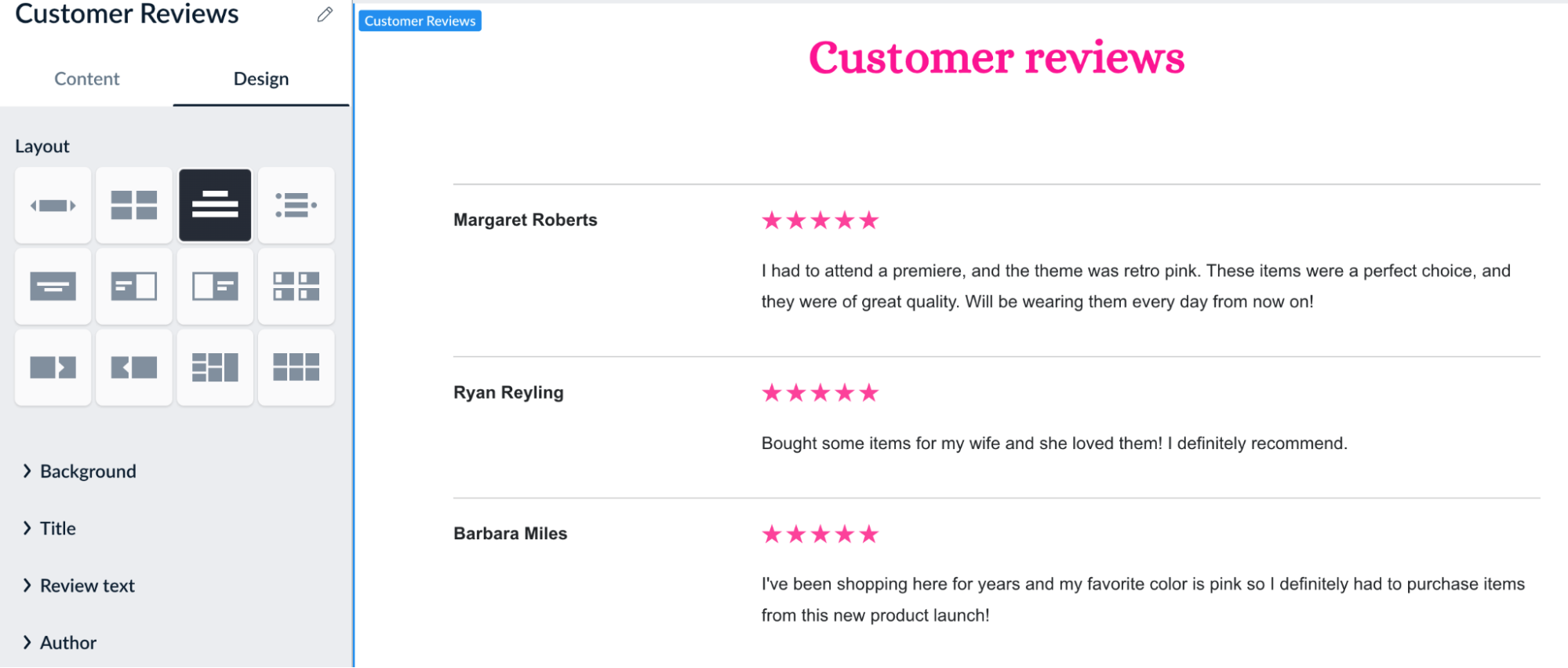Select the image-left card layout

click(x=215, y=287)
